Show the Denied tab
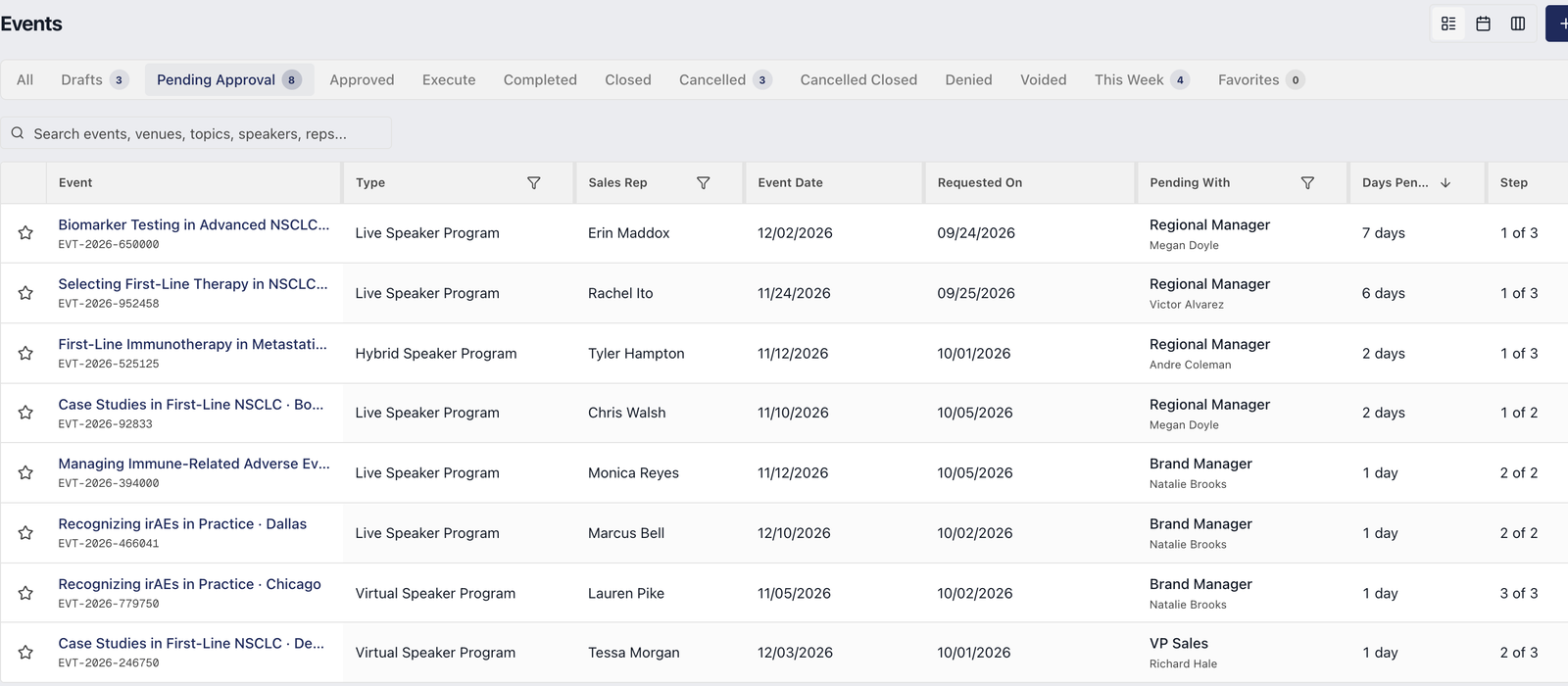 pos(968,80)
